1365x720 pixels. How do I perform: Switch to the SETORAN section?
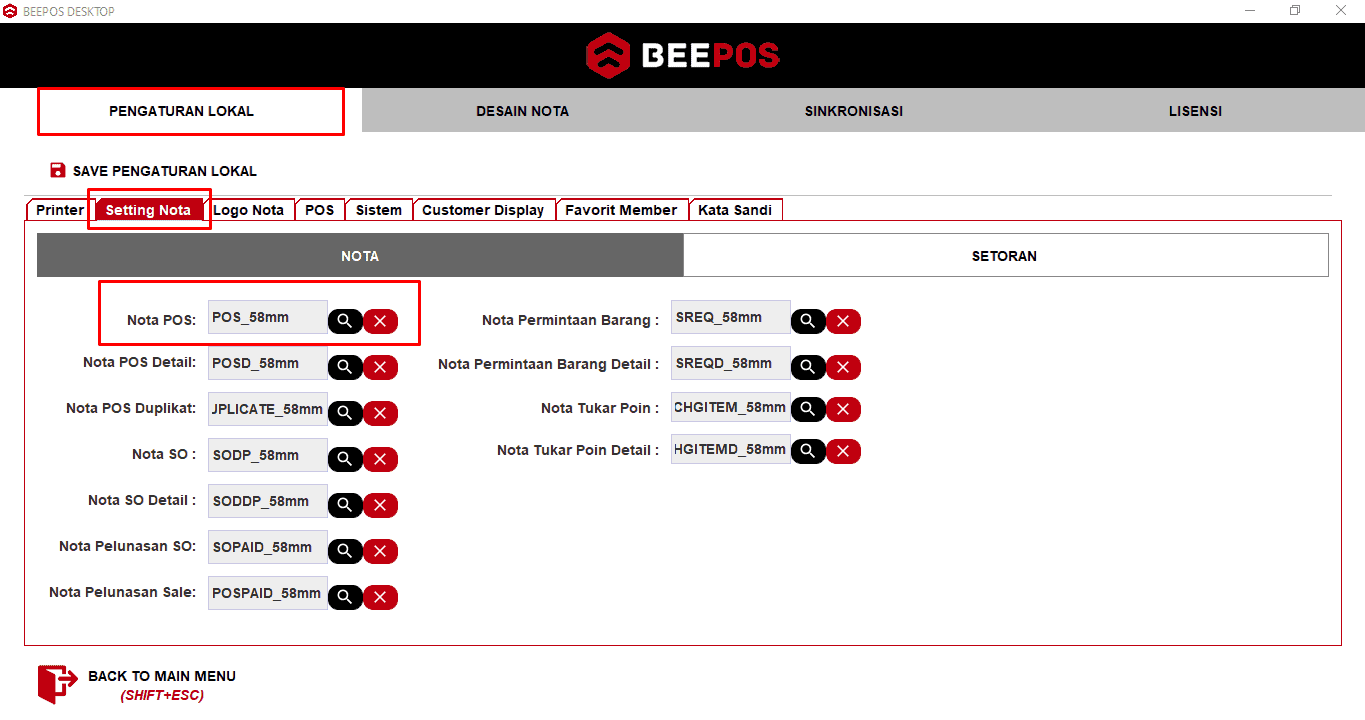pyautogui.click(x=1005, y=256)
